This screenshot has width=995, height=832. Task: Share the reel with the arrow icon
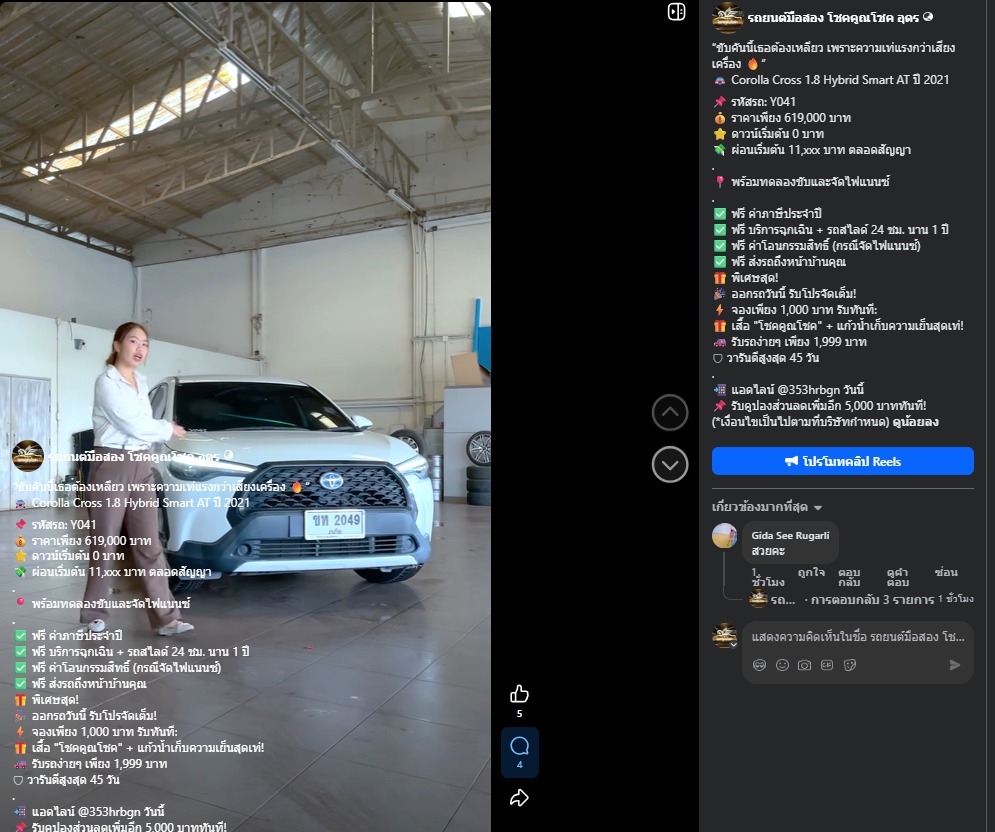(x=519, y=798)
